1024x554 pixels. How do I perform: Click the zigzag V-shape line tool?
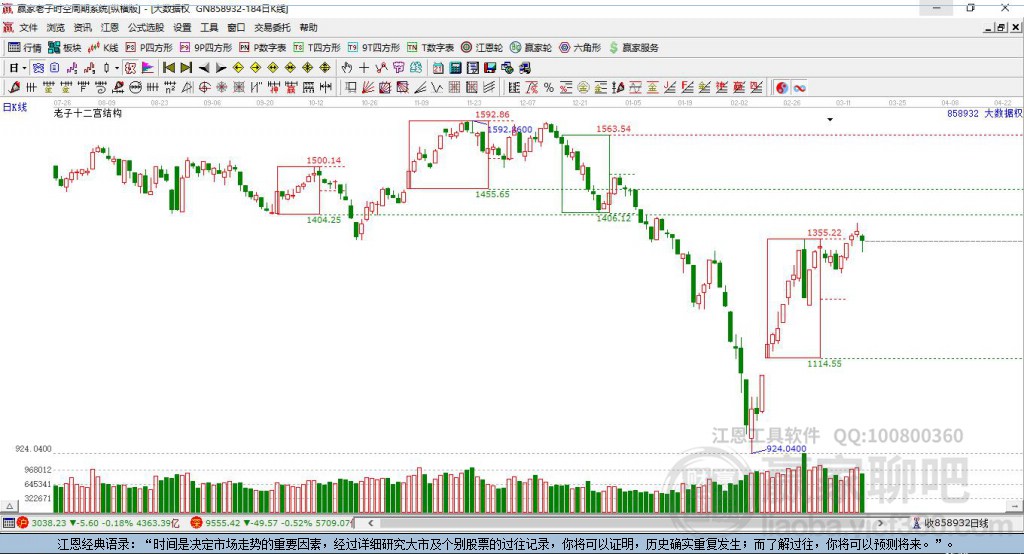pyautogui.click(x=437, y=88)
